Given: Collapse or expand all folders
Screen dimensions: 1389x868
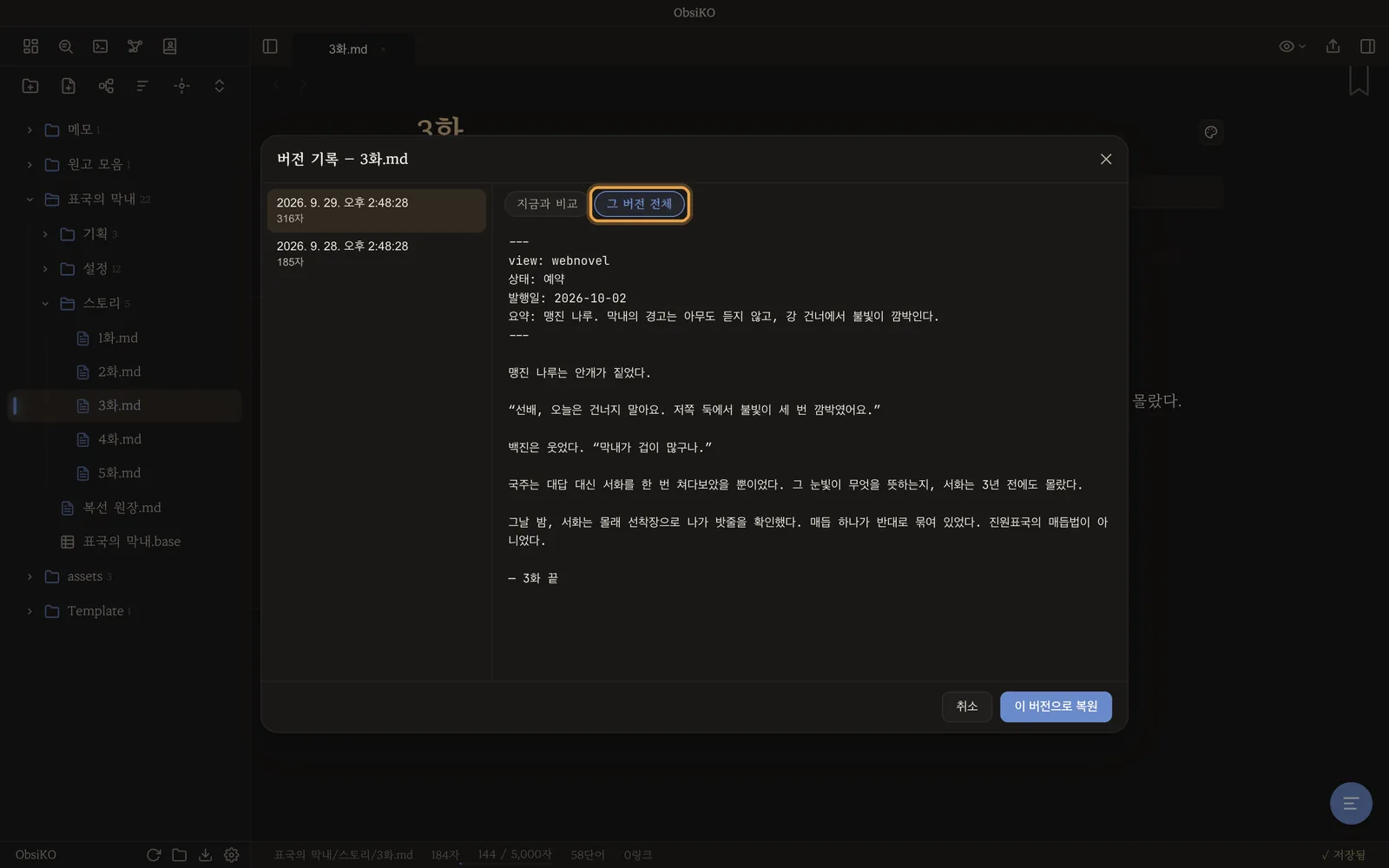Looking at the screenshot, I should point(219,85).
